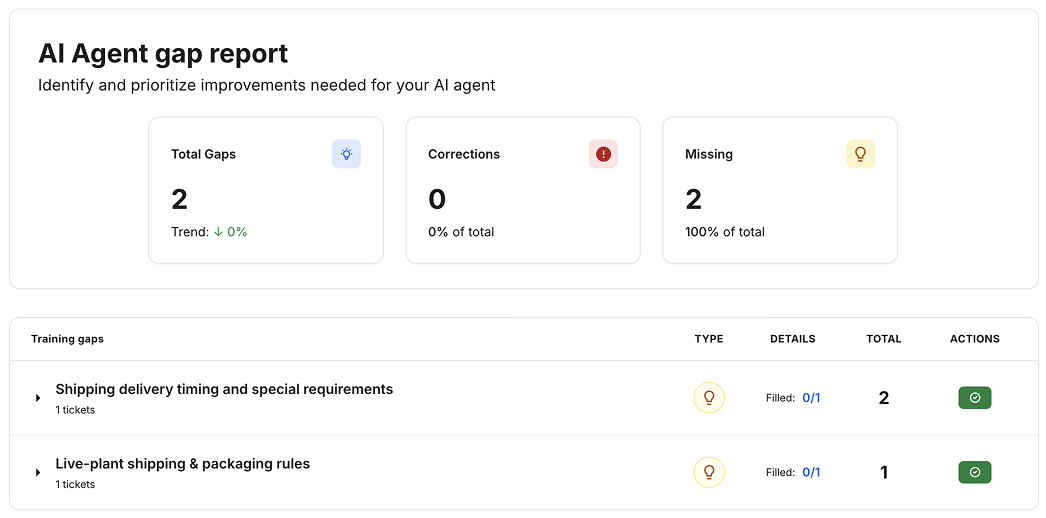Click the blue lightbulb icon on Total Gaps card
Screen dimensions: 1046x518
click(x=346, y=154)
